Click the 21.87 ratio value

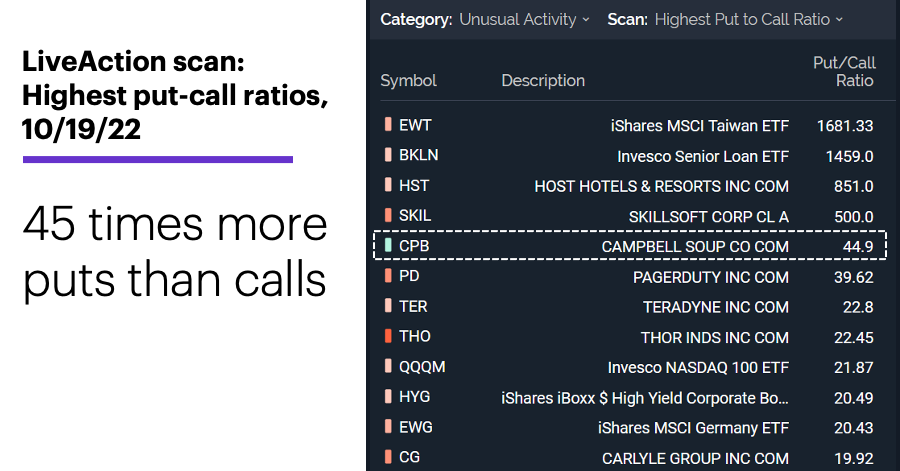tap(854, 367)
